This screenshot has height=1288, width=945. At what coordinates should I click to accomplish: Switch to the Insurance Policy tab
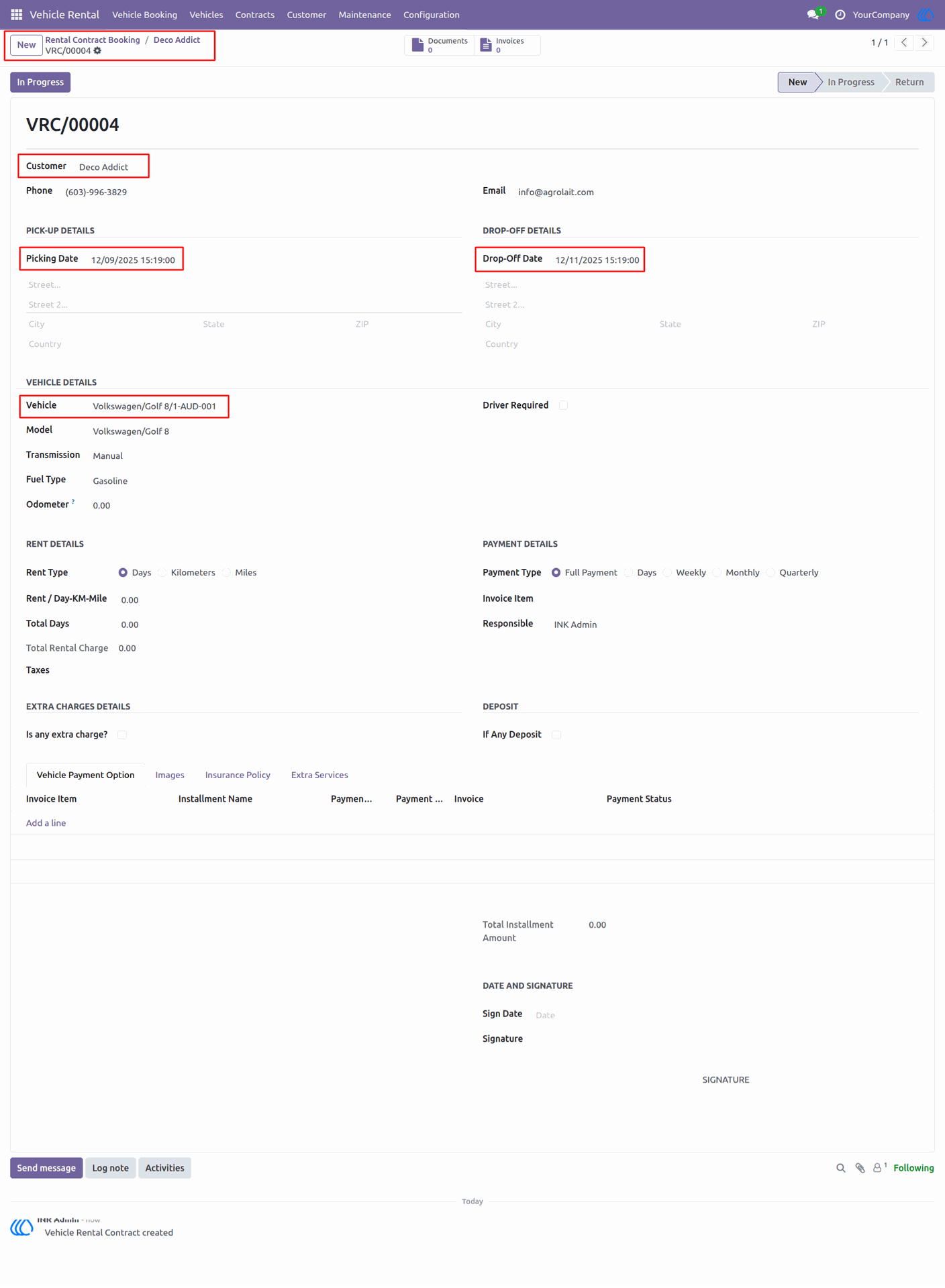(x=238, y=775)
